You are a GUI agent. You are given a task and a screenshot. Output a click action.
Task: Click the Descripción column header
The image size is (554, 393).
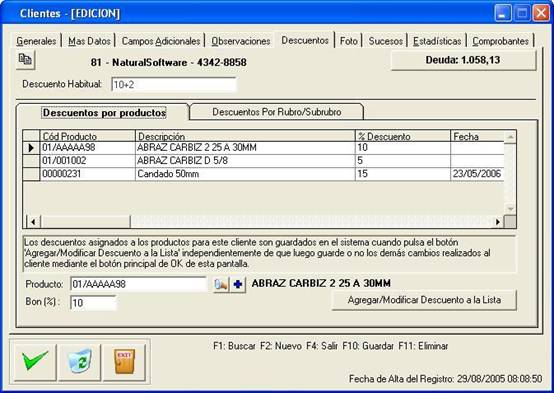coord(245,136)
